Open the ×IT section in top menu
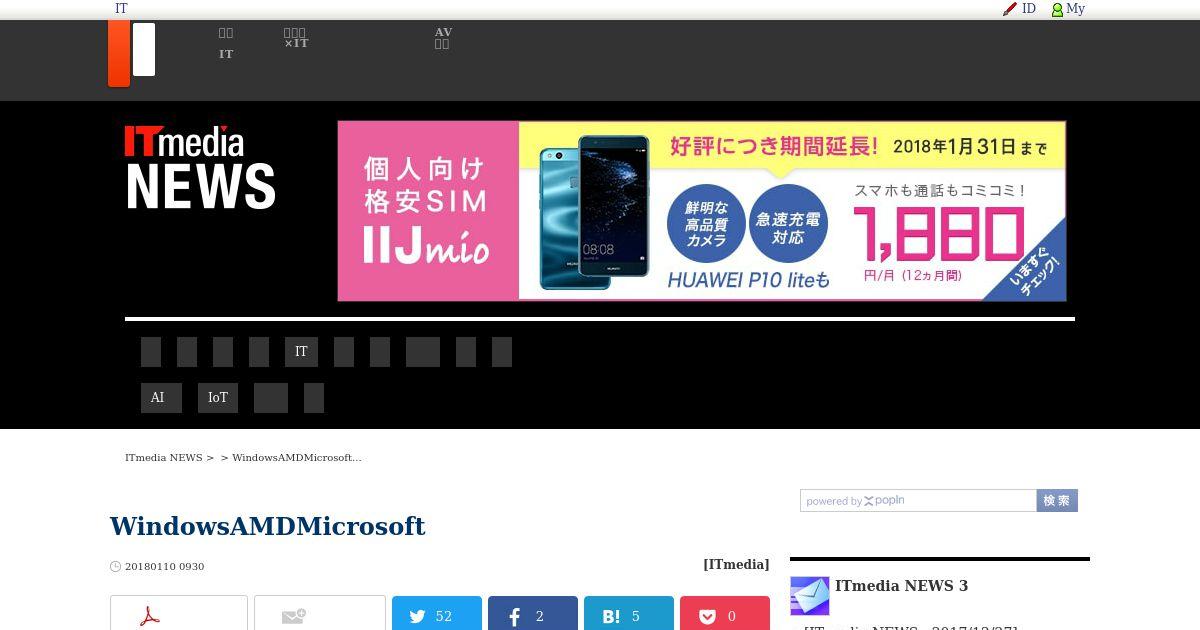The image size is (1200, 630). coord(296,38)
